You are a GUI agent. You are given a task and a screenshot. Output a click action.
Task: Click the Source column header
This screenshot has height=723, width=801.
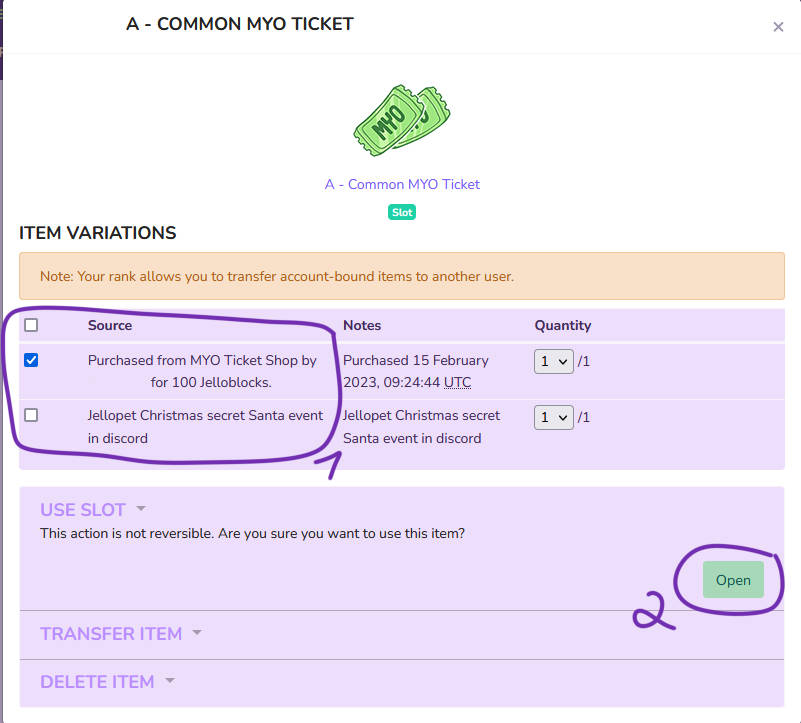[110, 325]
